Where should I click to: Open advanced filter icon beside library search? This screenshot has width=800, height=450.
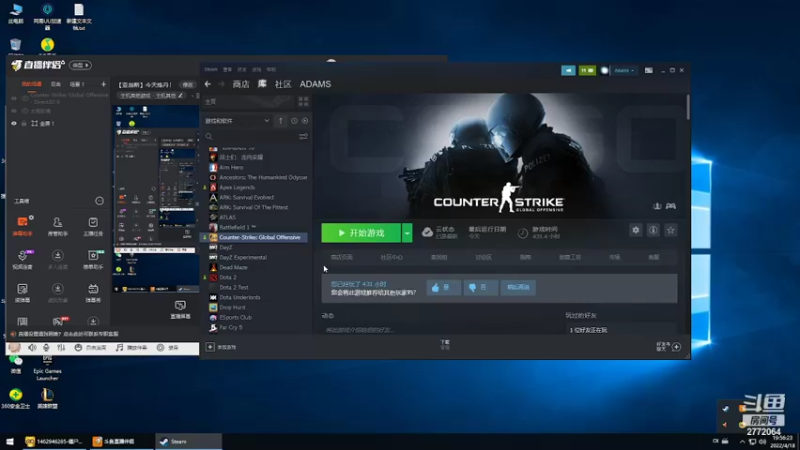pyautogui.click(x=303, y=137)
